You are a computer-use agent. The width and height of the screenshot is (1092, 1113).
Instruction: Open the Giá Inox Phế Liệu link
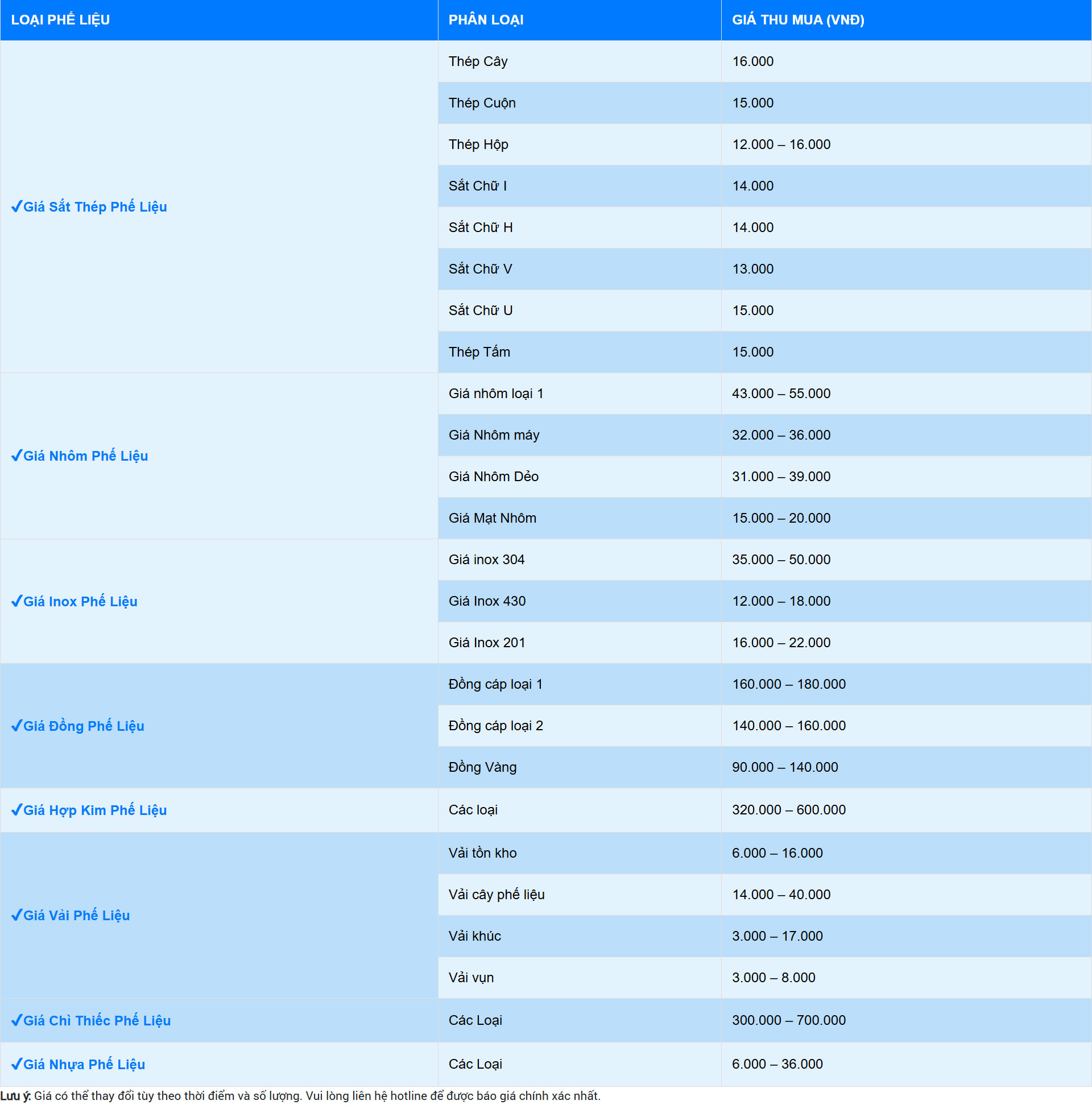80,602
